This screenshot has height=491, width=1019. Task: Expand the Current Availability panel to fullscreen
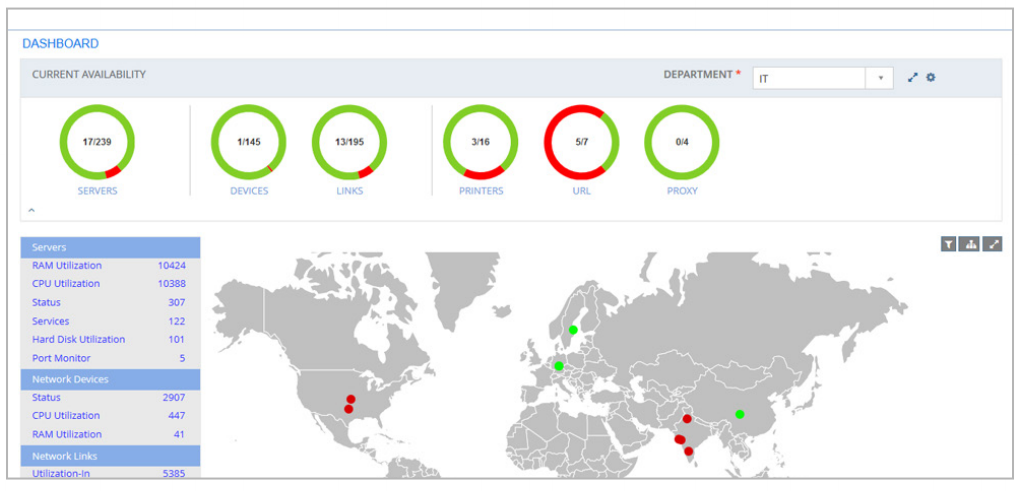point(912,78)
